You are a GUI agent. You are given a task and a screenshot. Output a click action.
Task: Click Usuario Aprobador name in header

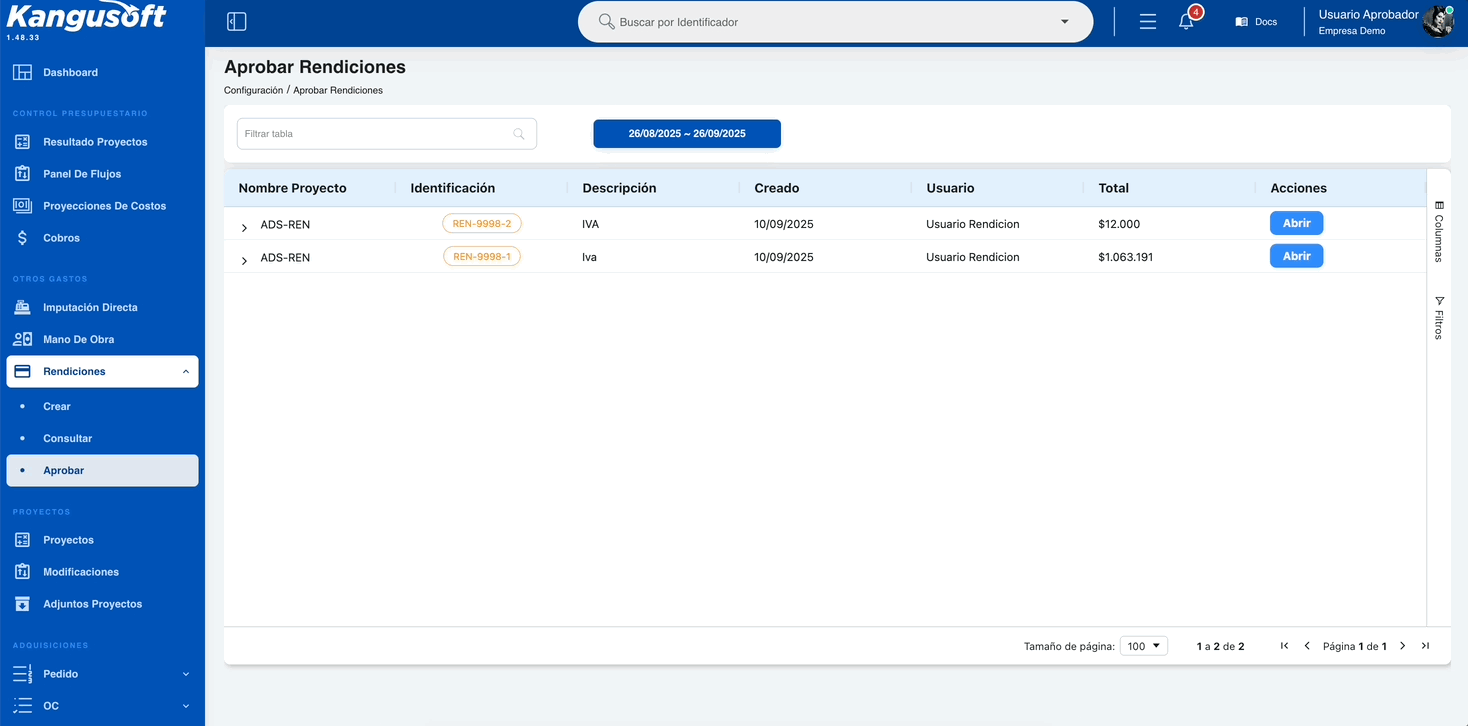[x=1369, y=15]
